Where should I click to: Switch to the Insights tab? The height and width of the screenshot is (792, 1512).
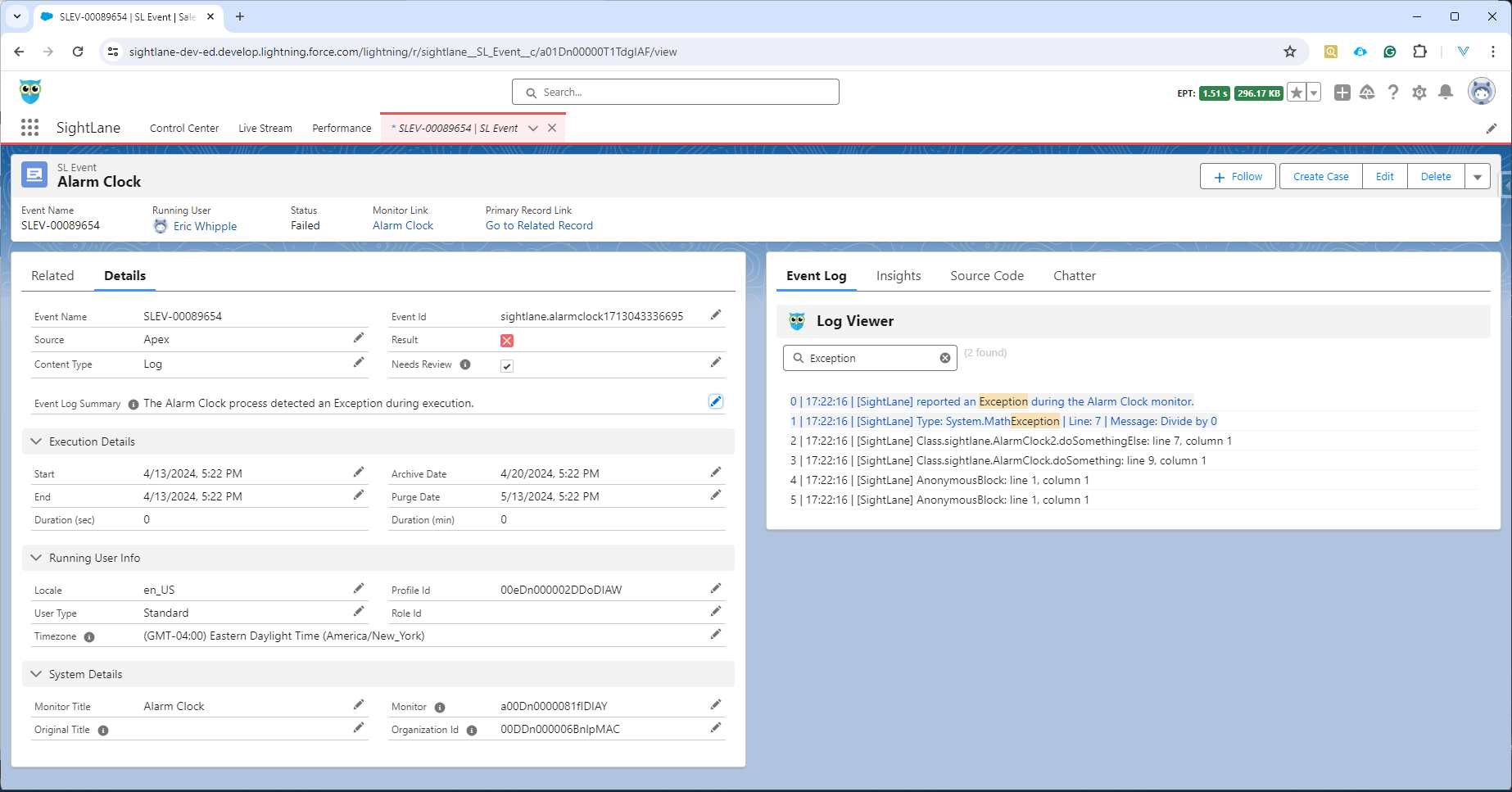click(x=899, y=276)
